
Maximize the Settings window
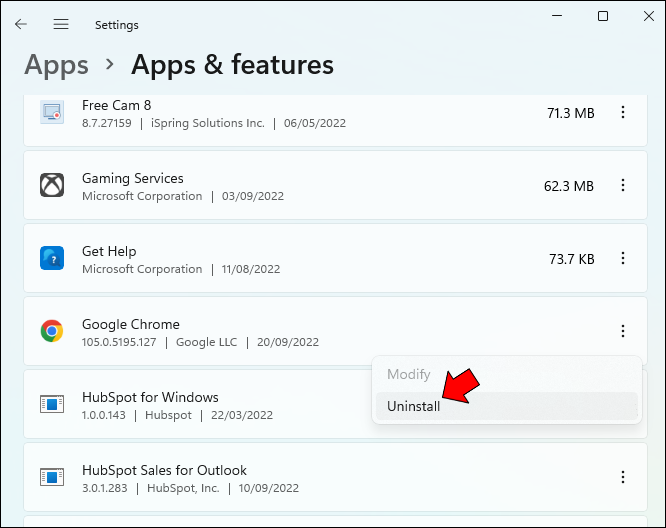[x=603, y=16]
